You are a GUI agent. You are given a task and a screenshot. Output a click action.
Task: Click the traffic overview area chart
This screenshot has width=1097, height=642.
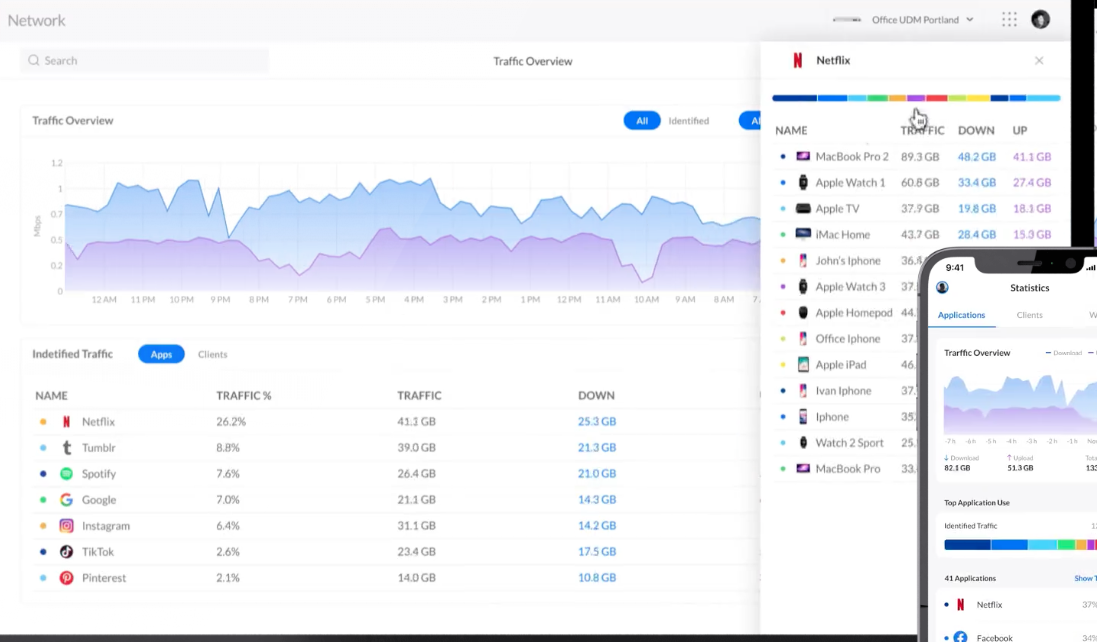(x=411, y=227)
